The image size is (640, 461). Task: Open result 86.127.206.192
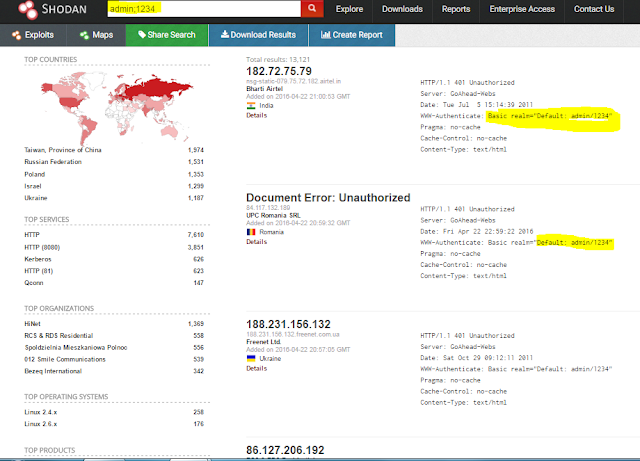tap(285, 450)
